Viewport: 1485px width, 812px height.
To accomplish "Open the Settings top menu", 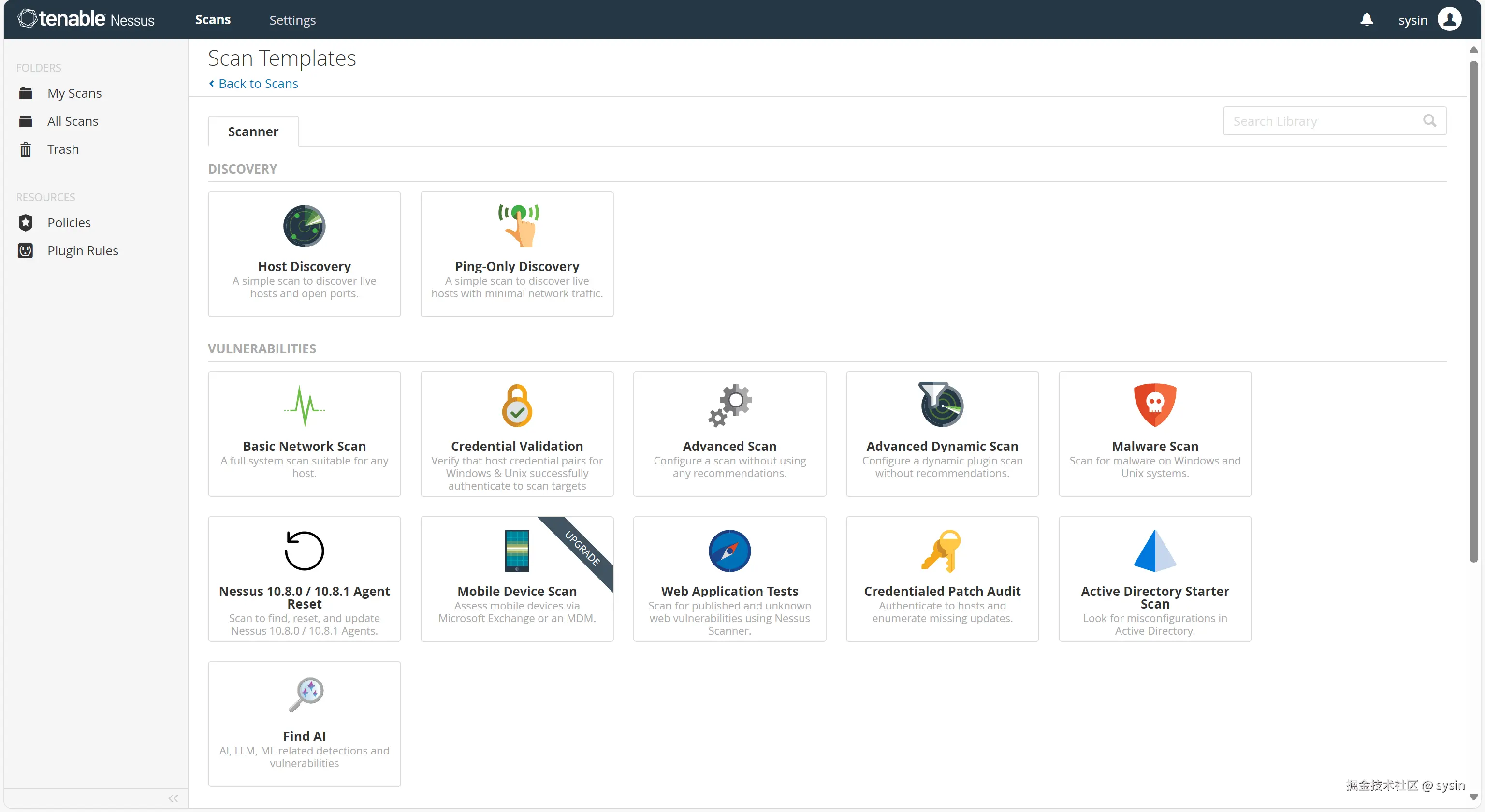I will [292, 20].
